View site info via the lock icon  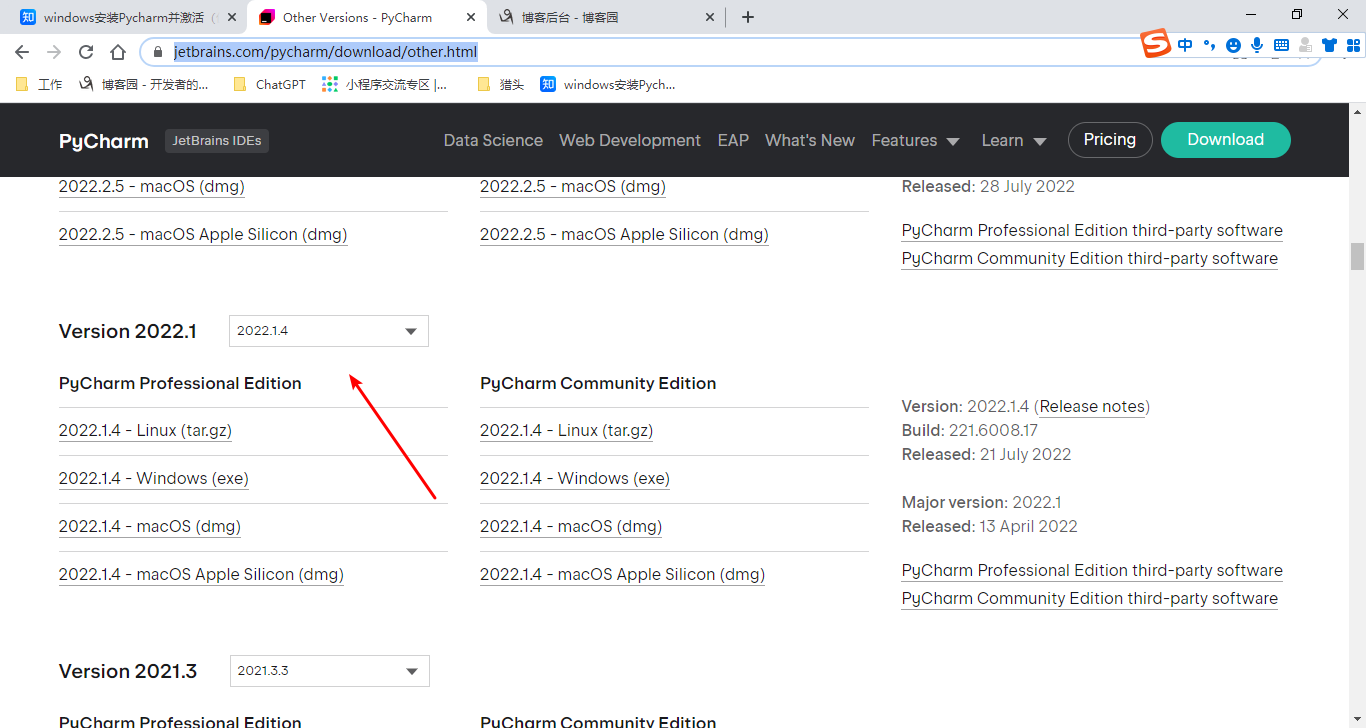157,52
